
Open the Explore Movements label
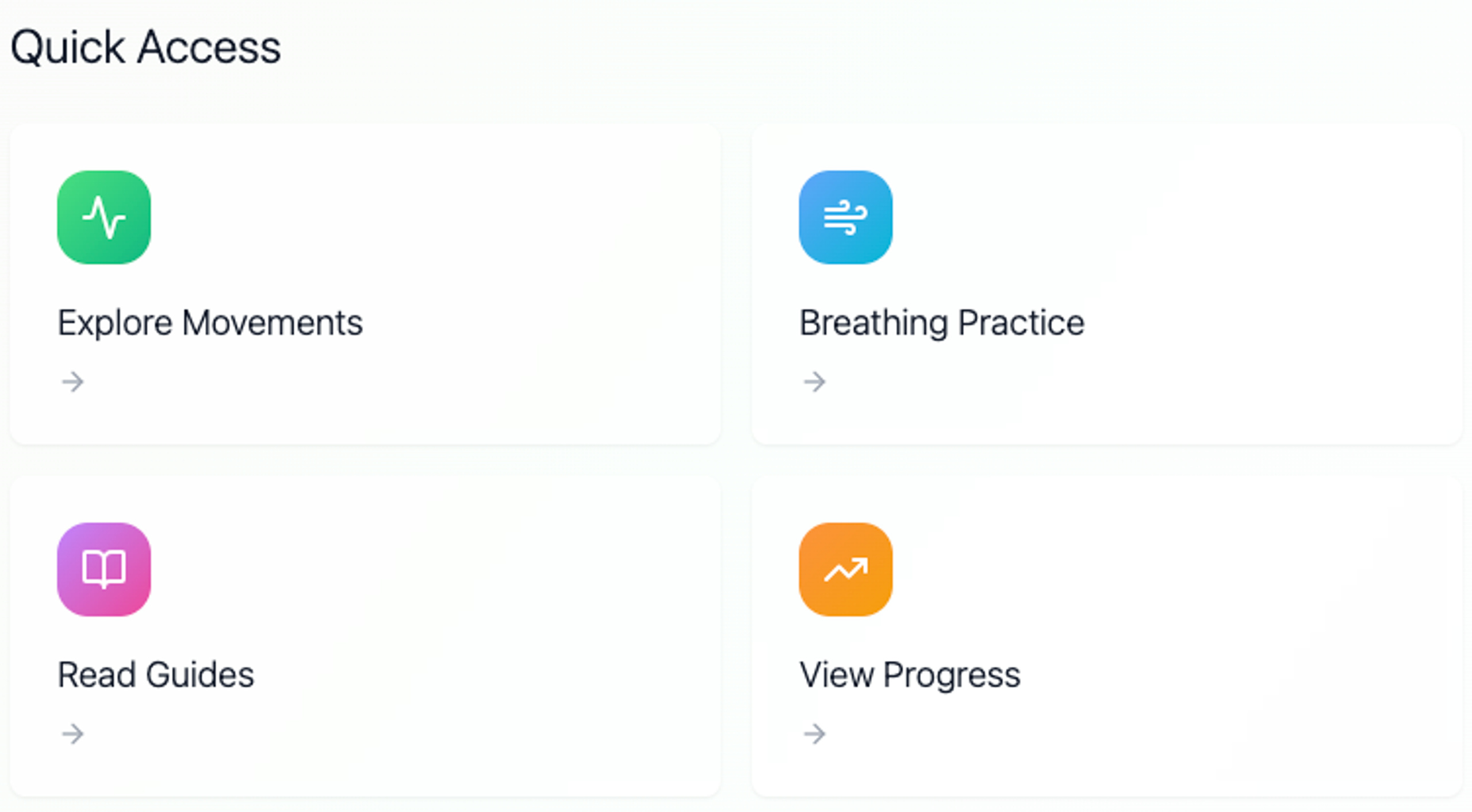pyautogui.click(x=210, y=322)
